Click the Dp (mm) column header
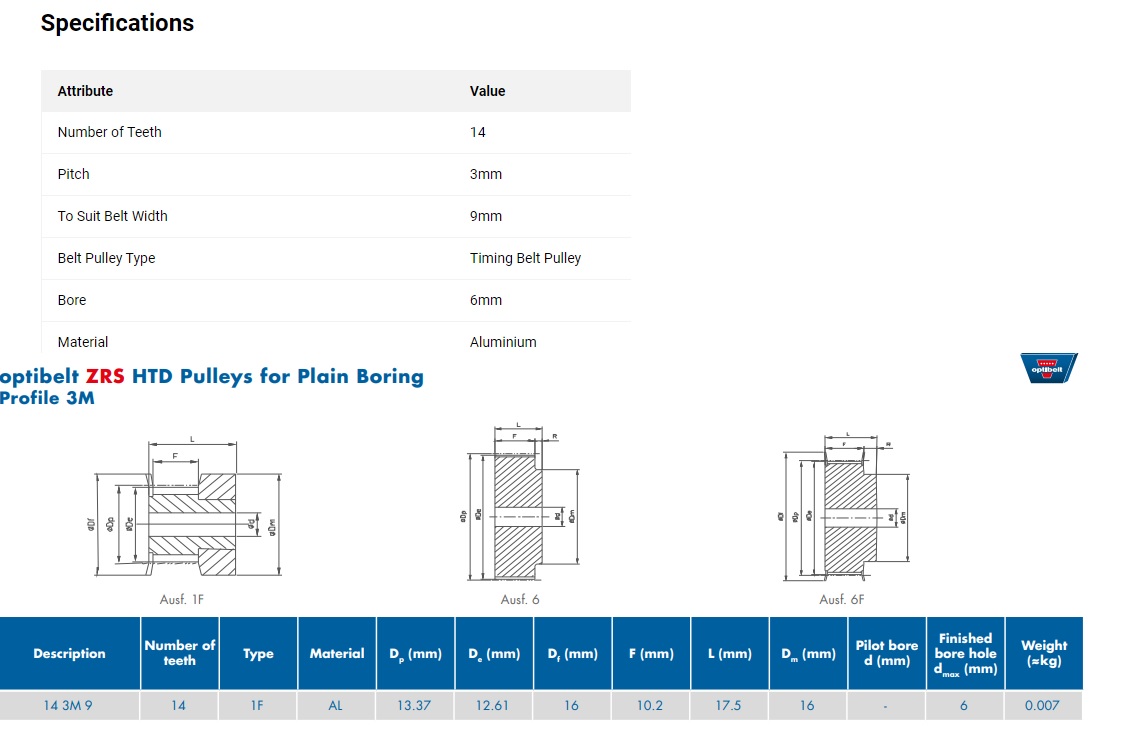Image resolution: width=1134 pixels, height=733 pixels. (x=415, y=653)
